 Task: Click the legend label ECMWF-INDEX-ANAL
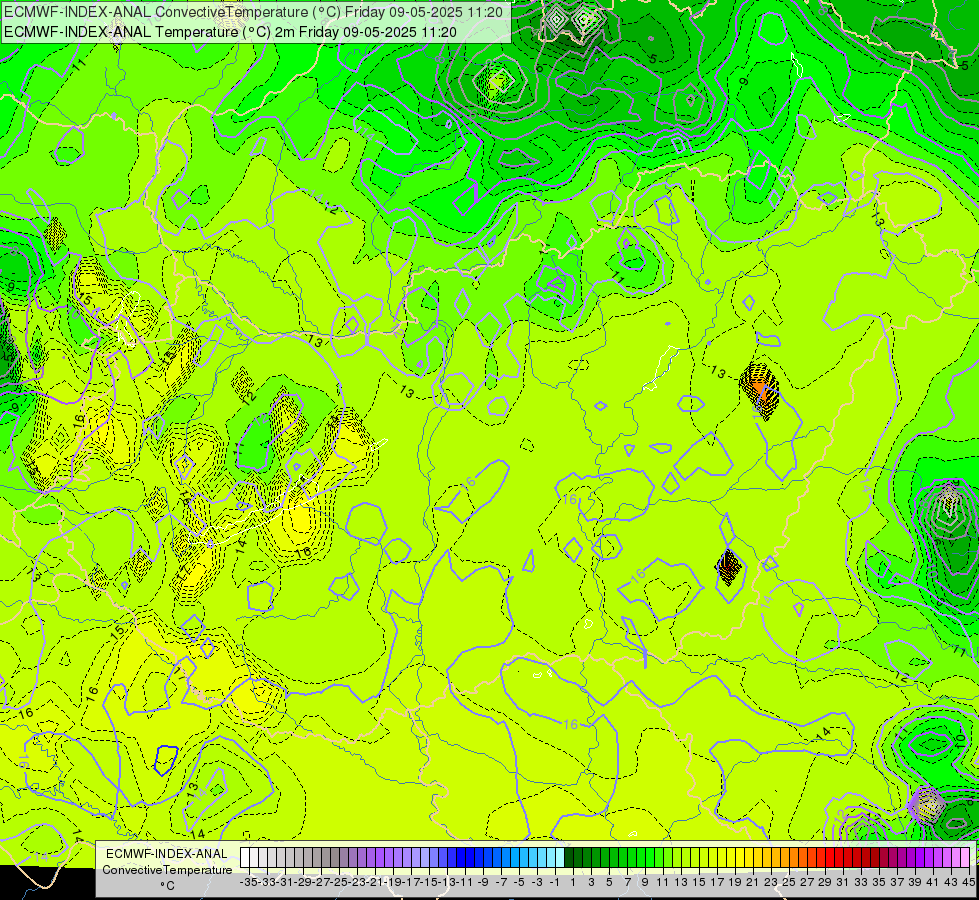167,854
